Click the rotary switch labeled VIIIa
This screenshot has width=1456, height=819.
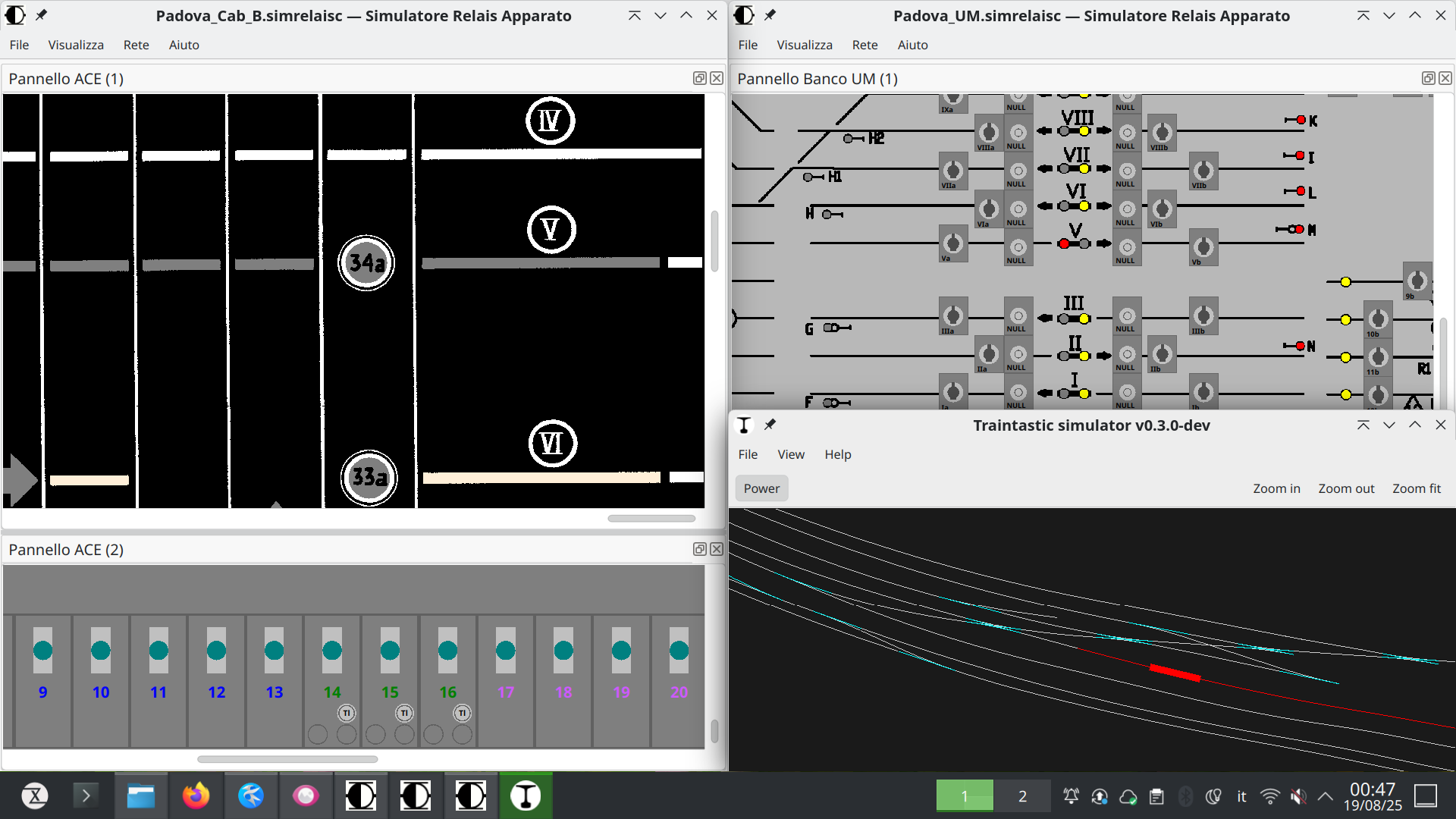coord(988,133)
